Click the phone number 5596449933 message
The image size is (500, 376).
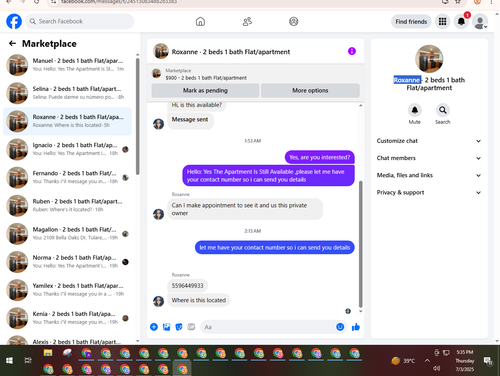187,286
